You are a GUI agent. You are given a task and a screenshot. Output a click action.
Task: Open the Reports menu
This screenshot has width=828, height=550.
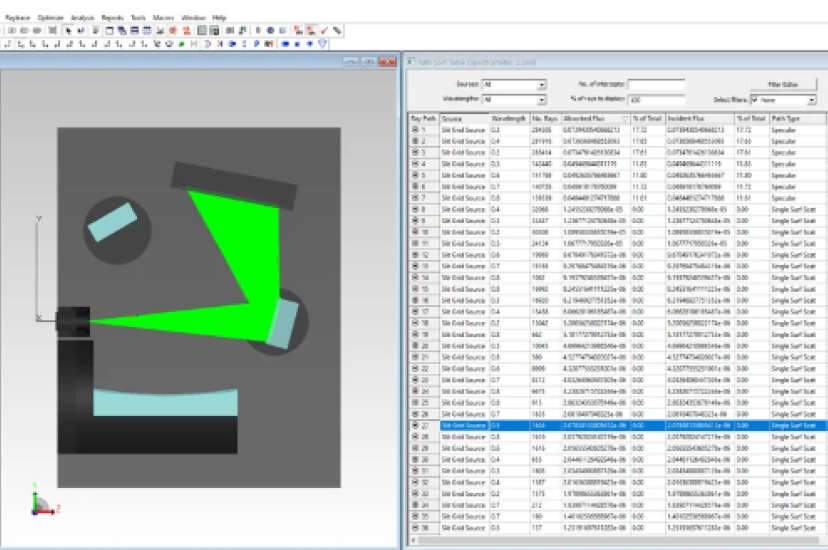112,17
